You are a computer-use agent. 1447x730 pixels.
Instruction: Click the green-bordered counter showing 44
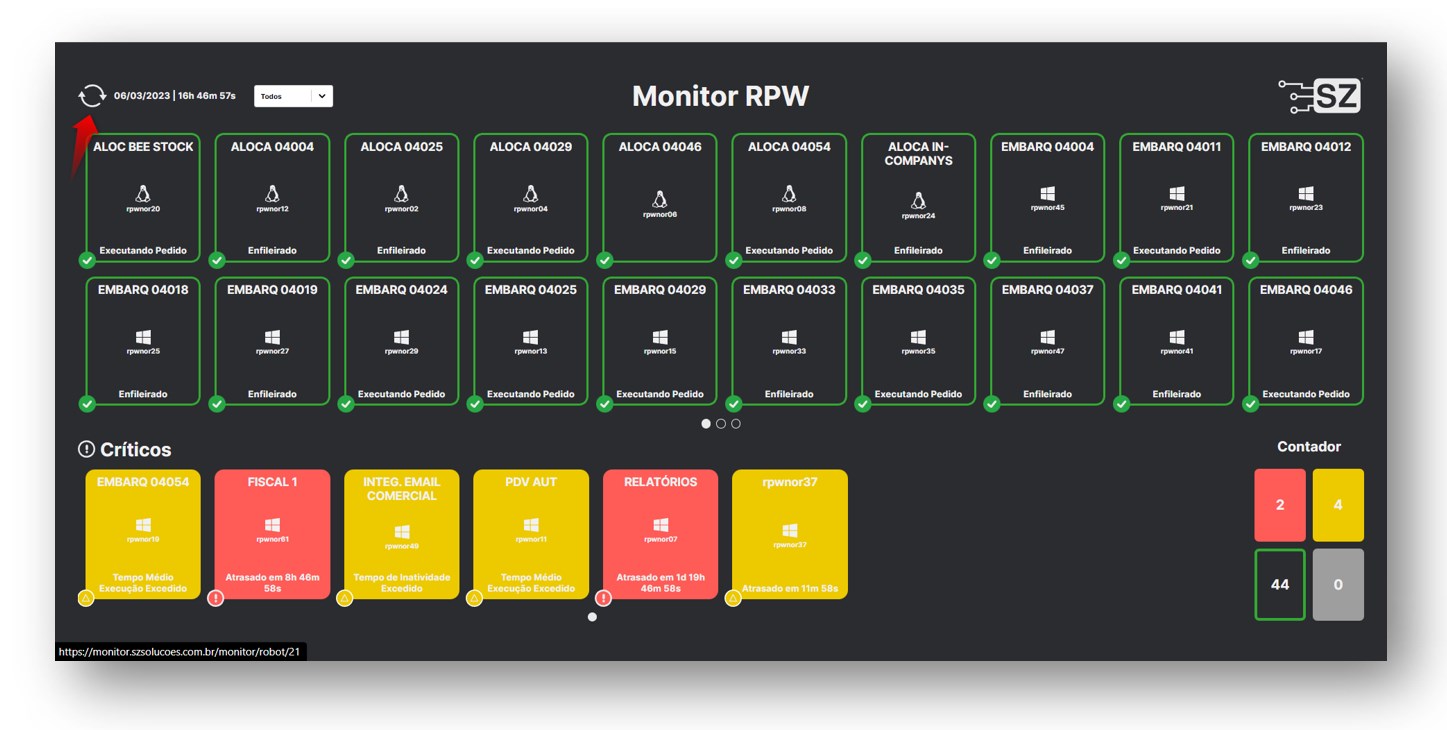pyautogui.click(x=1280, y=584)
